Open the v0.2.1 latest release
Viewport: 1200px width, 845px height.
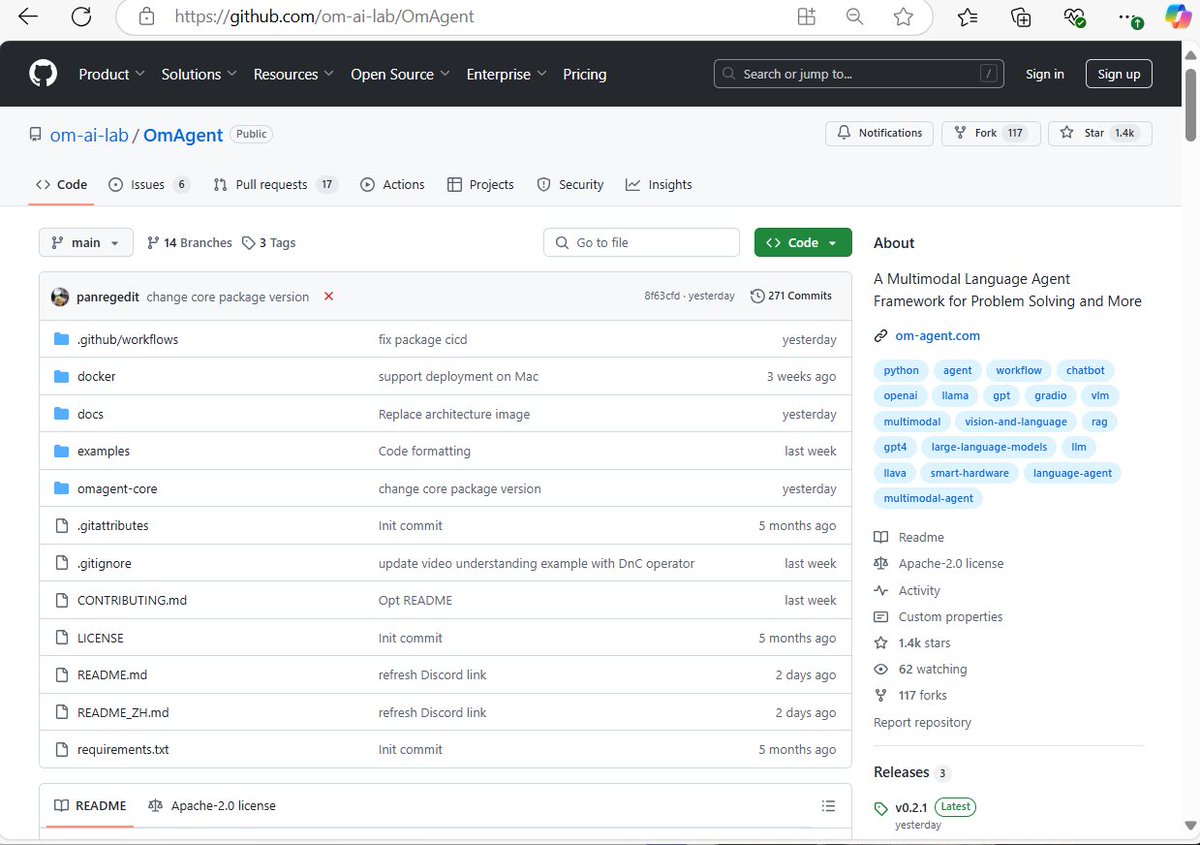tap(911, 807)
